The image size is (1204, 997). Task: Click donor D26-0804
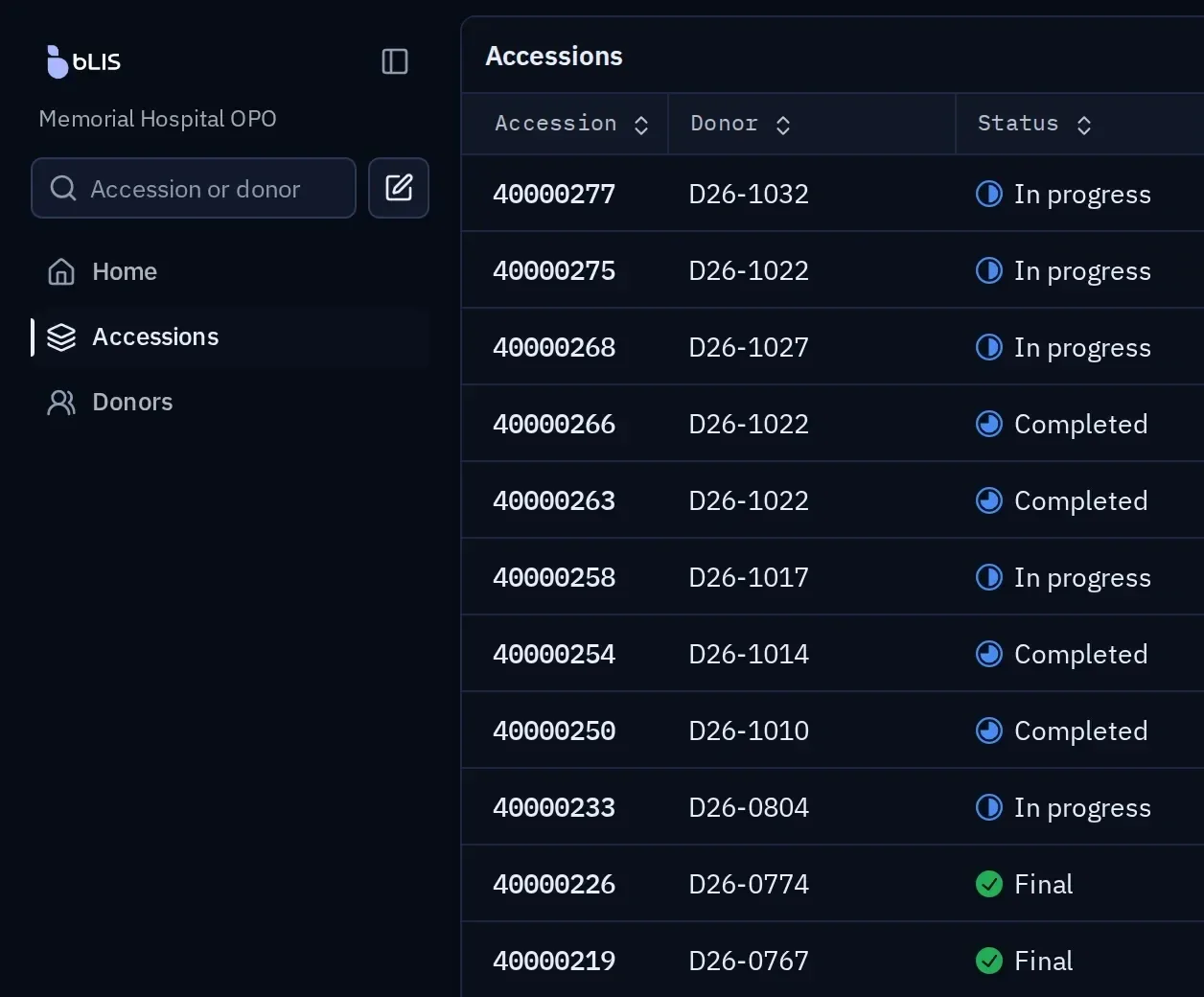pos(749,807)
